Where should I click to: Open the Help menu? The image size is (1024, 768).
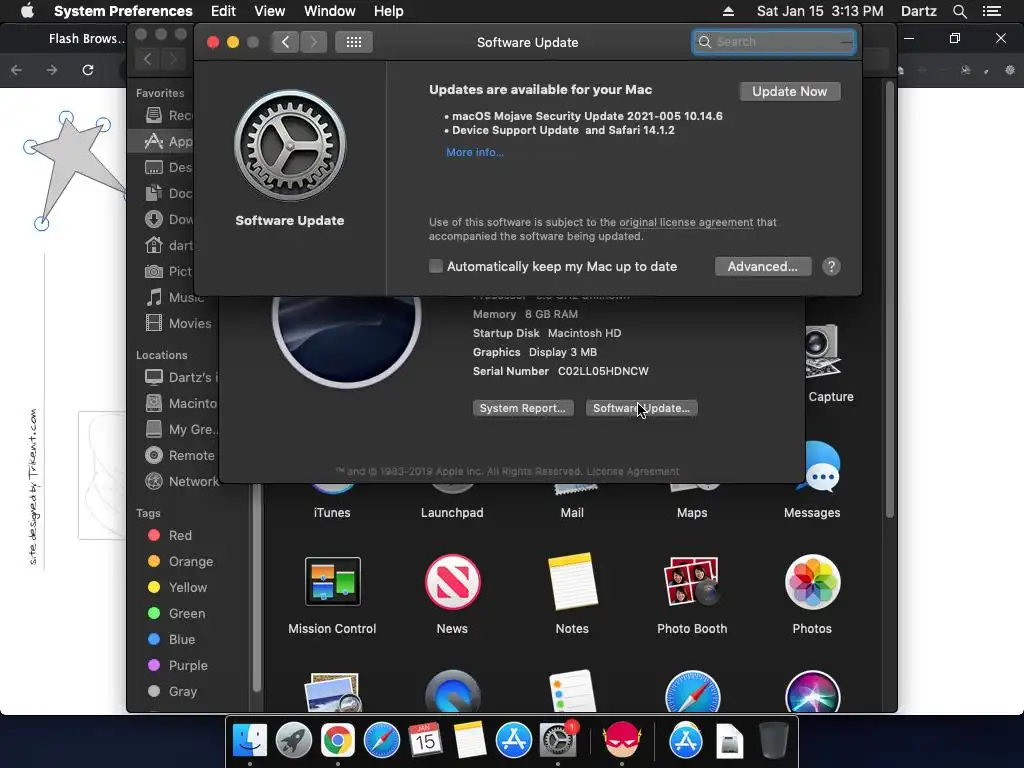click(x=388, y=11)
